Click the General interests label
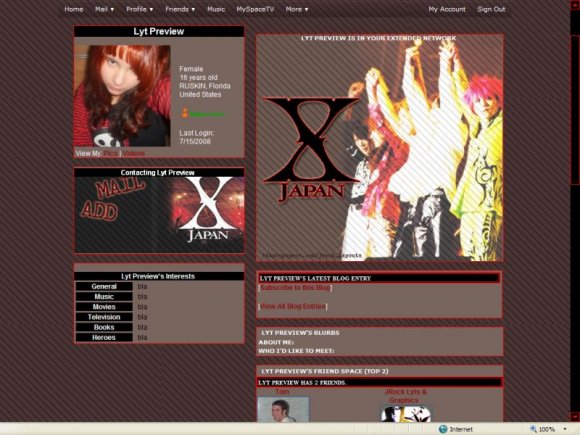 [x=104, y=286]
